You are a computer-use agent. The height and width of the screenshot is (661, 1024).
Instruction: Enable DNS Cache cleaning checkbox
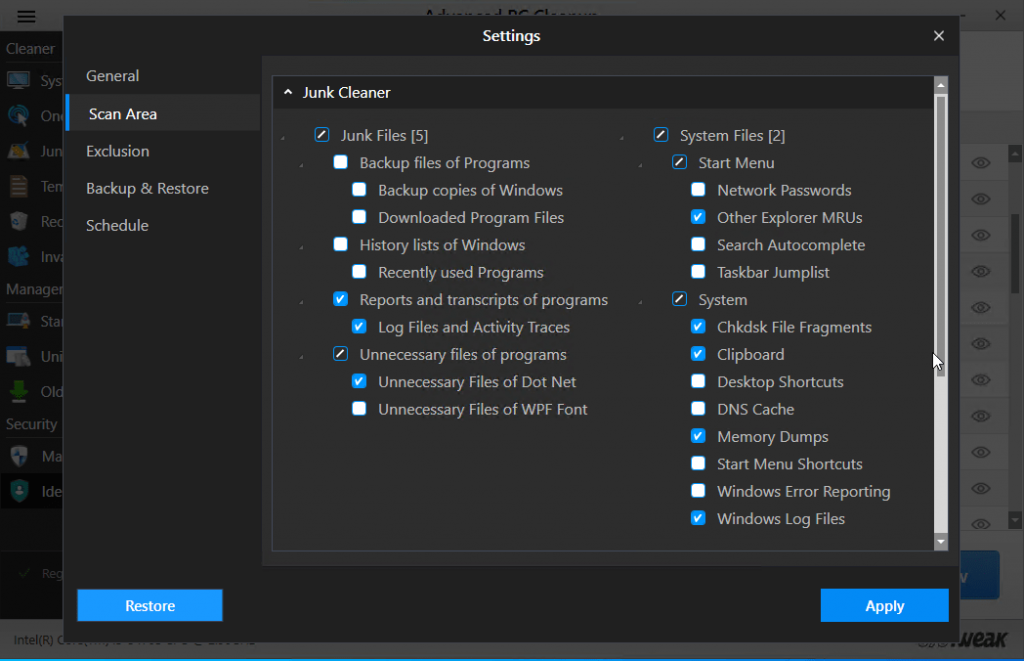(x=698, y=408)
